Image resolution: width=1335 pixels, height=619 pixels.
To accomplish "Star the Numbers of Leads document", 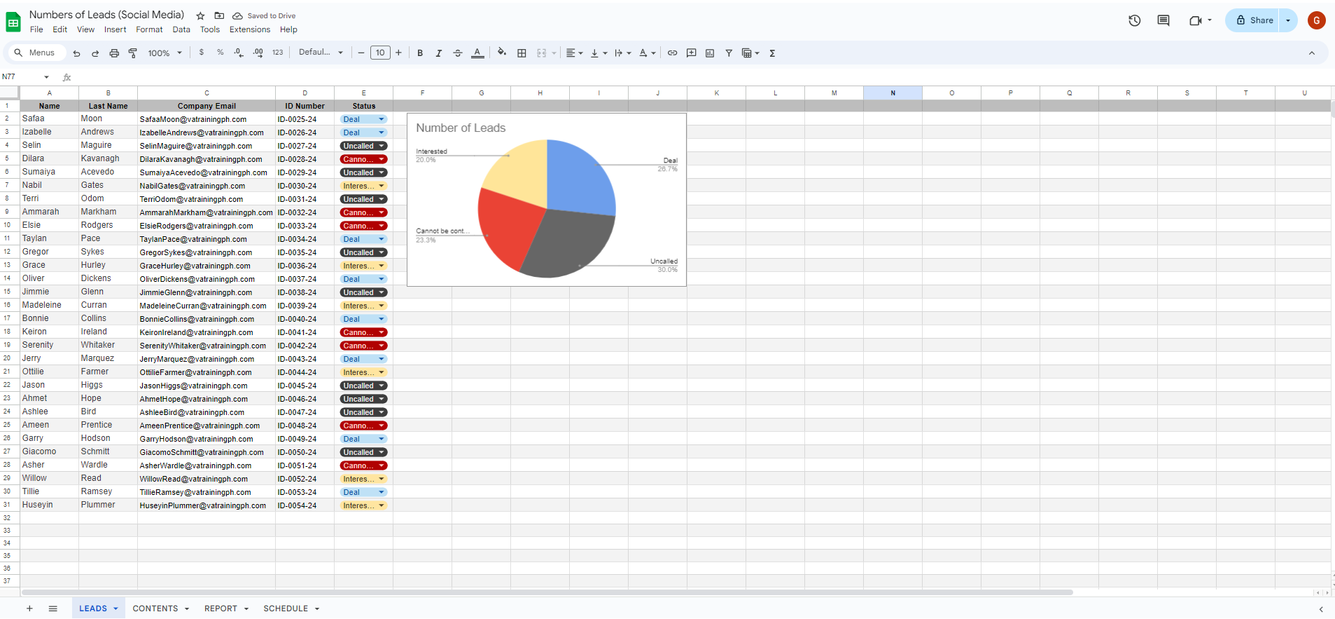I will pos(201,16).
